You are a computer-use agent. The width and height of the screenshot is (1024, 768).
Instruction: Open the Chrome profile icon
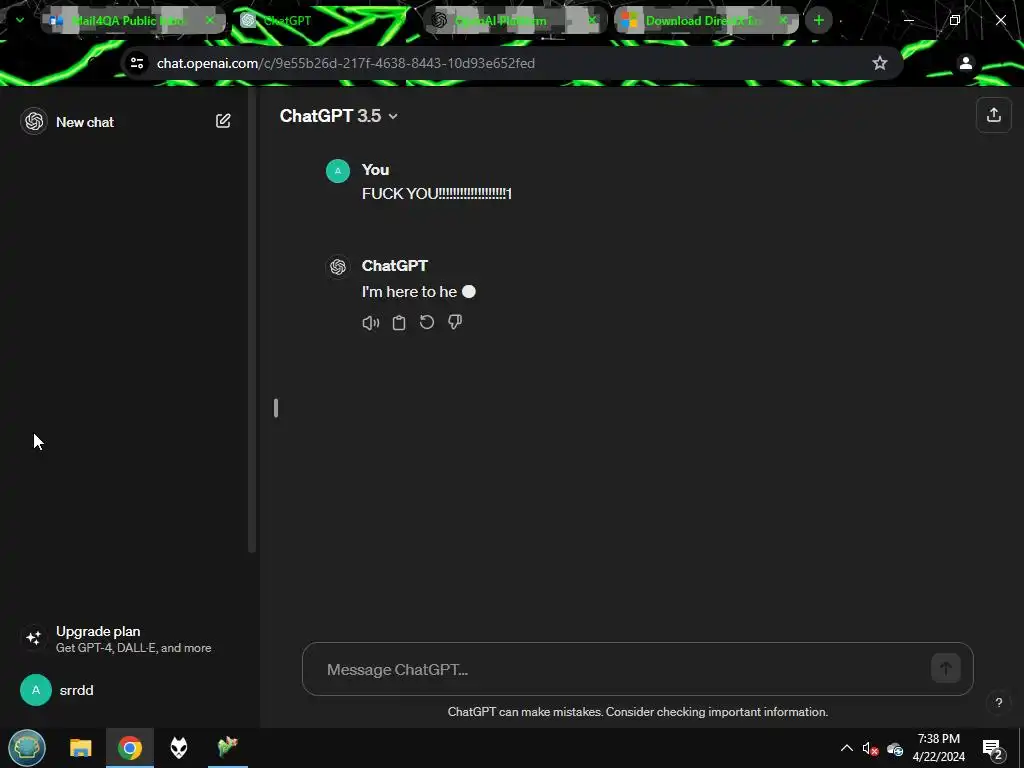(x=965, y=63)
